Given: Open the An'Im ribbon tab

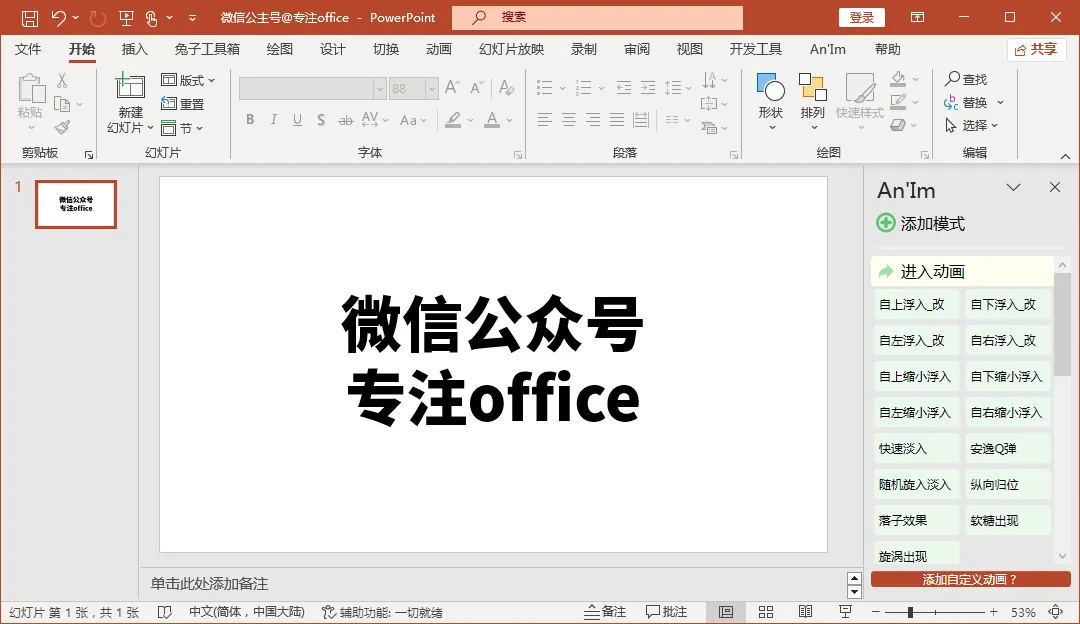Looking at the screenshot, I should (x=828, y=49).
